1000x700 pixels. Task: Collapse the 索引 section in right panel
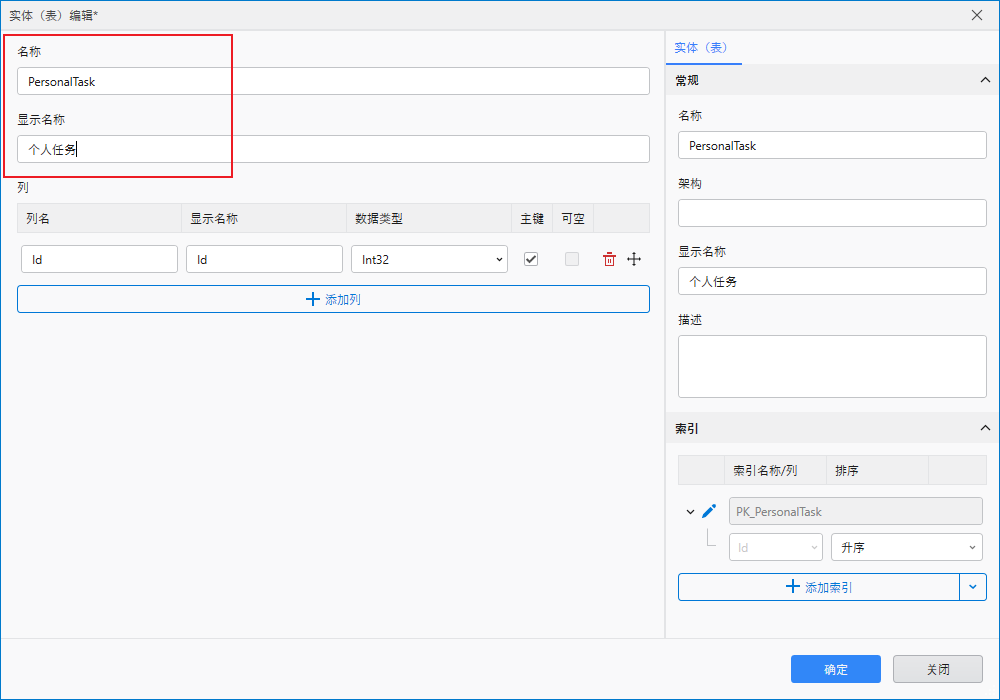pos(985,428)
